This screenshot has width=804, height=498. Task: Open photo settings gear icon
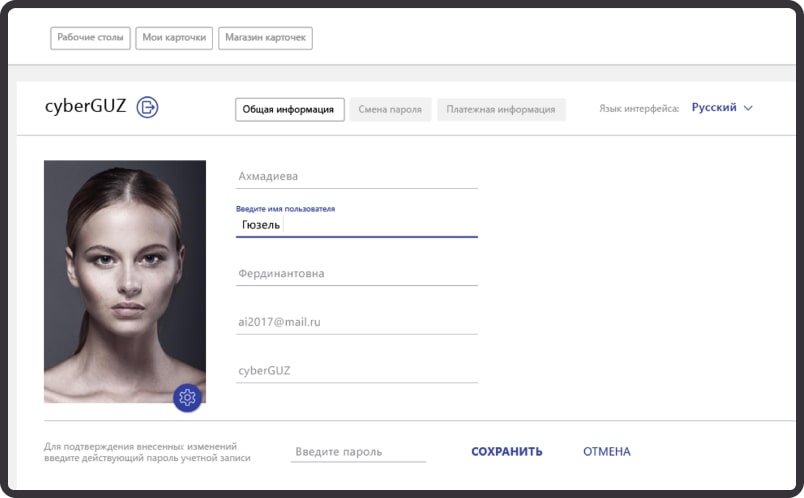187,397
